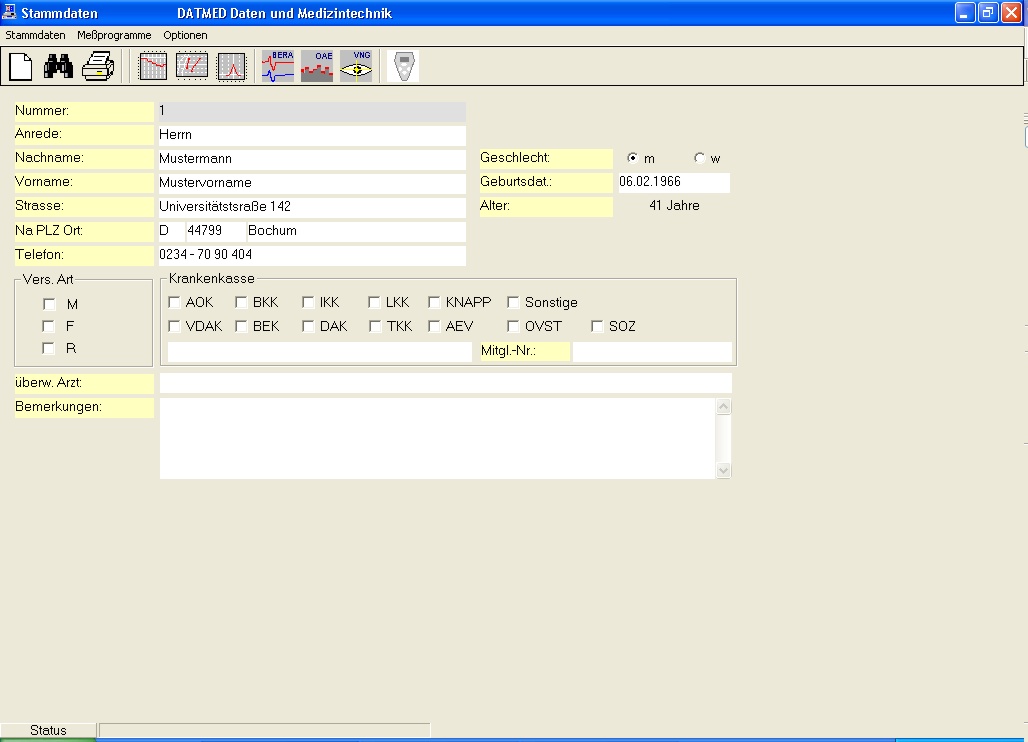
Task: Click the new blank record icon
Action: pos(21,66)
